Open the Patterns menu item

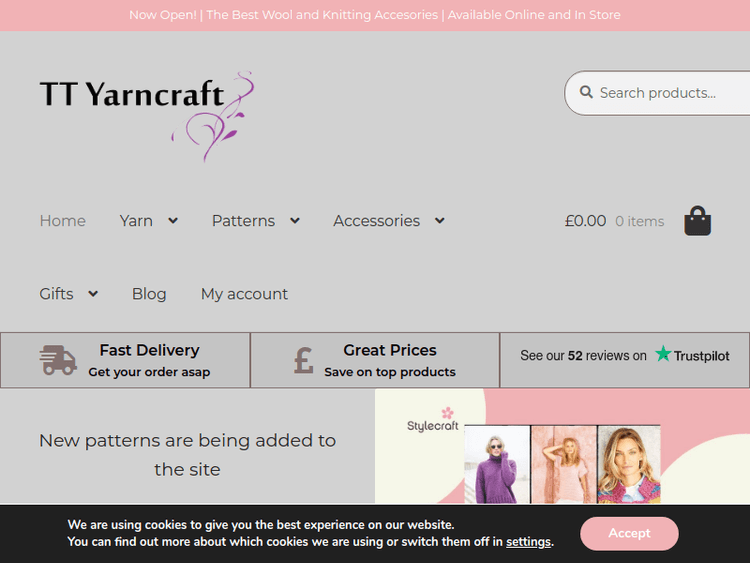[243, 221]
